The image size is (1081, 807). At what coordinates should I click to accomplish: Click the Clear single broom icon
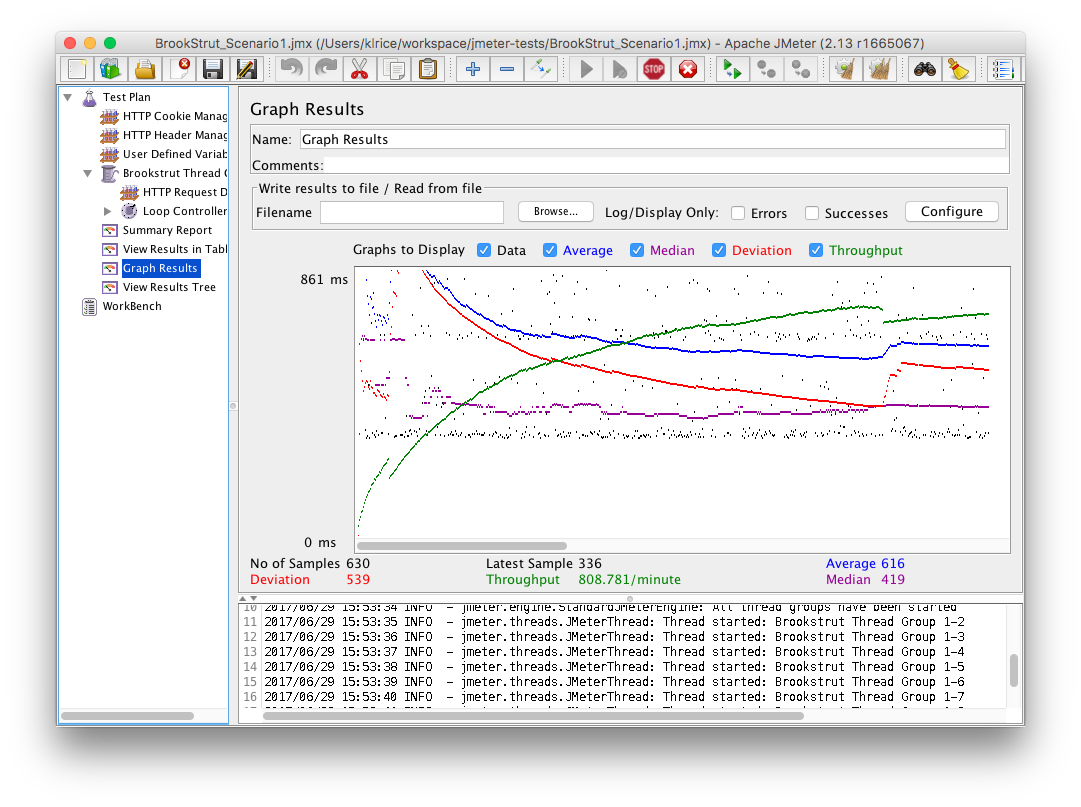(845, 69)
